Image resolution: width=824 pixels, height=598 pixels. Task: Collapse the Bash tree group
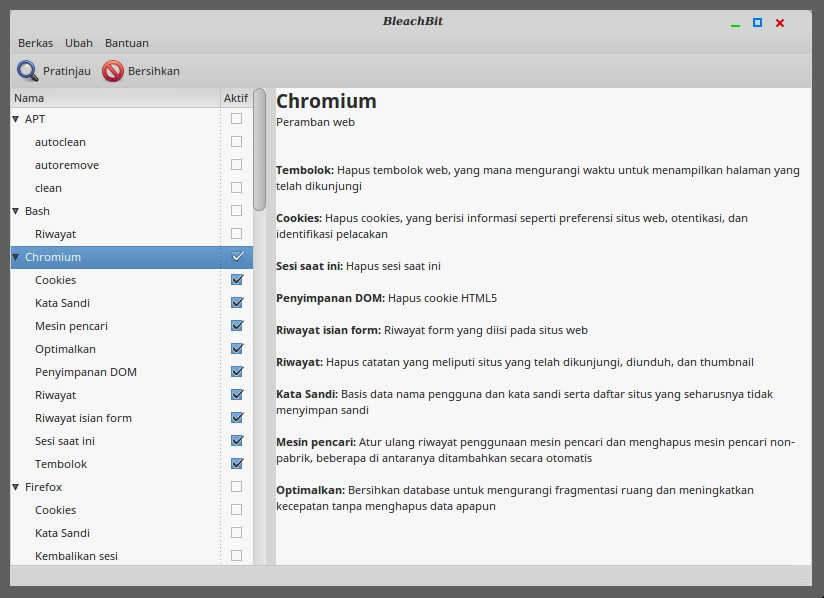[16, 211]
